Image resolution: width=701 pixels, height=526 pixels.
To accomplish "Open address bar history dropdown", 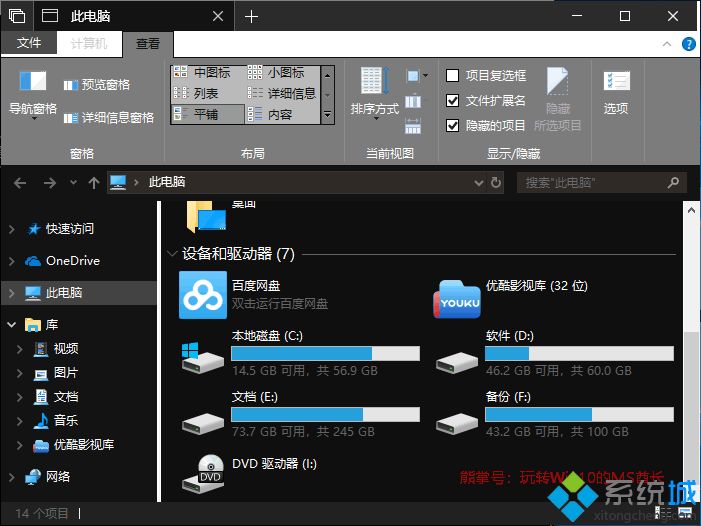I will click(479, 182).
